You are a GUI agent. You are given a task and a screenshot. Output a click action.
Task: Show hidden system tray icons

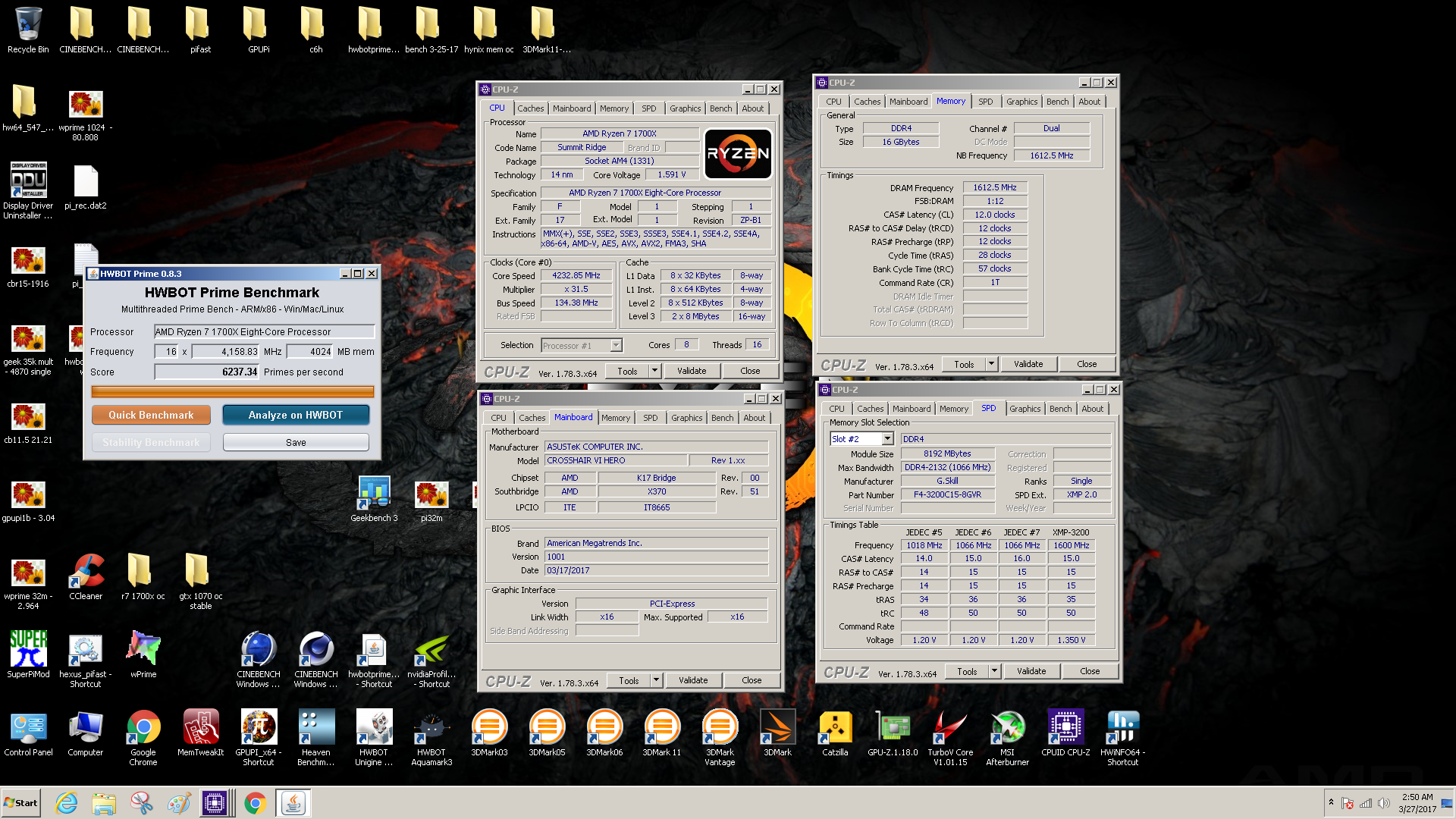(x=1331, y=802)
